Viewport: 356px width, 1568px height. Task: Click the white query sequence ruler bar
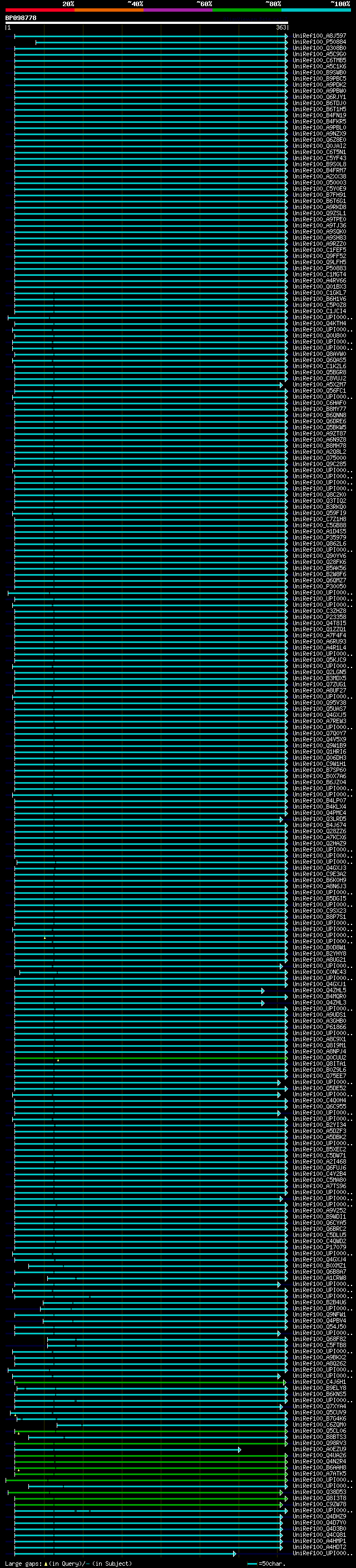[147, 22]
